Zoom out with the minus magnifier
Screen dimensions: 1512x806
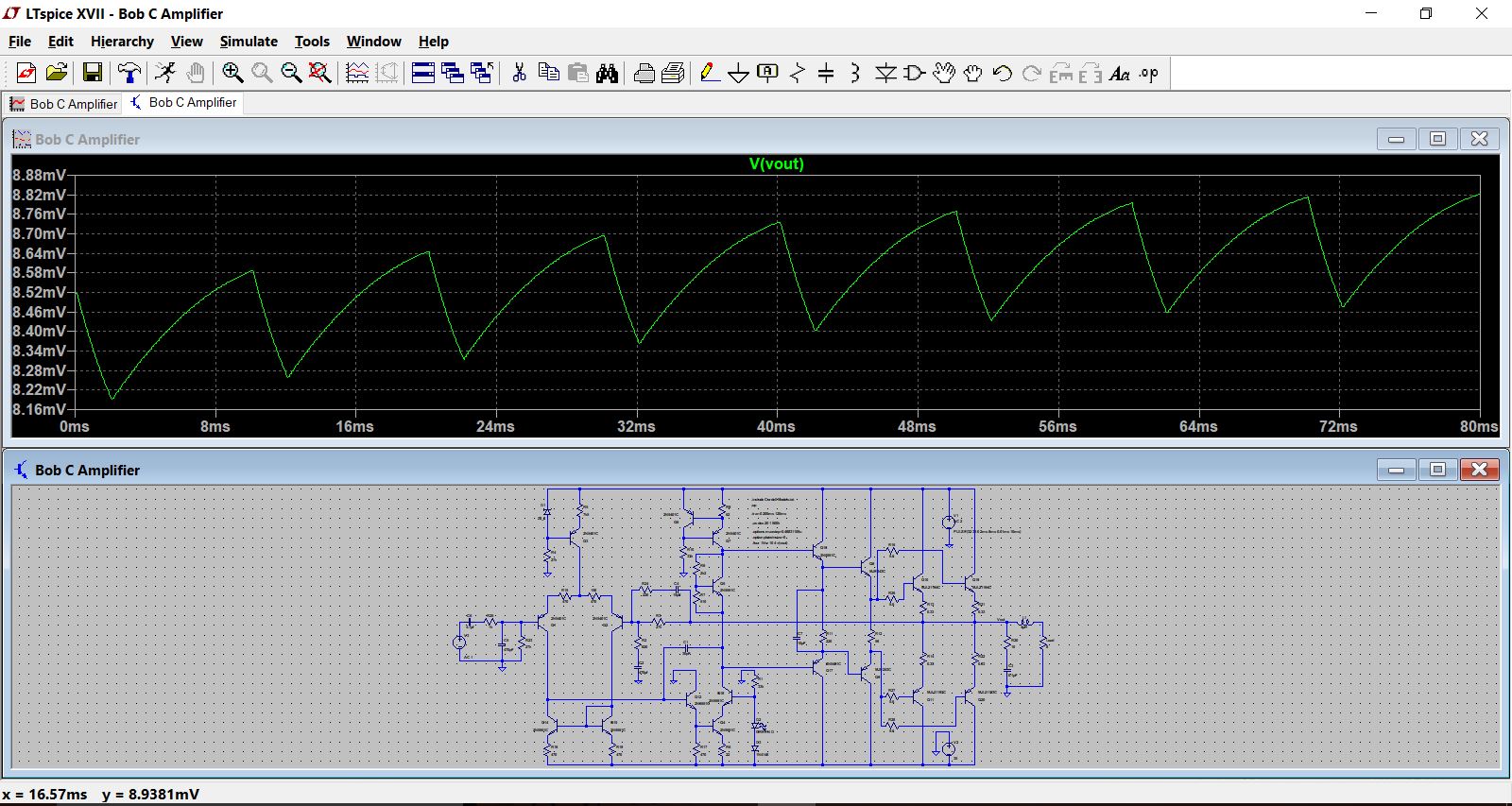click(291, 73)
